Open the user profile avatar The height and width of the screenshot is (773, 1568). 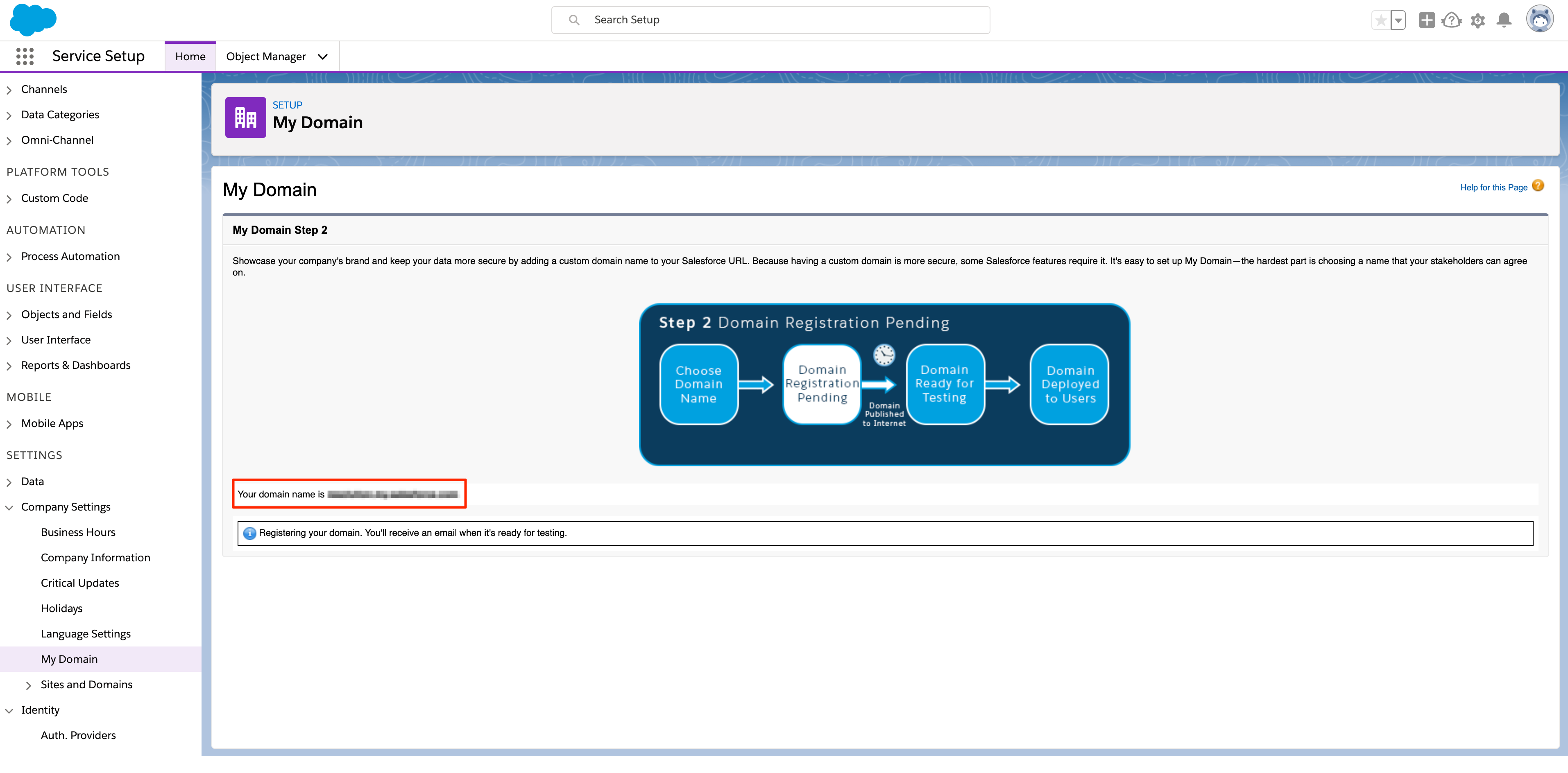point(1540,19)
